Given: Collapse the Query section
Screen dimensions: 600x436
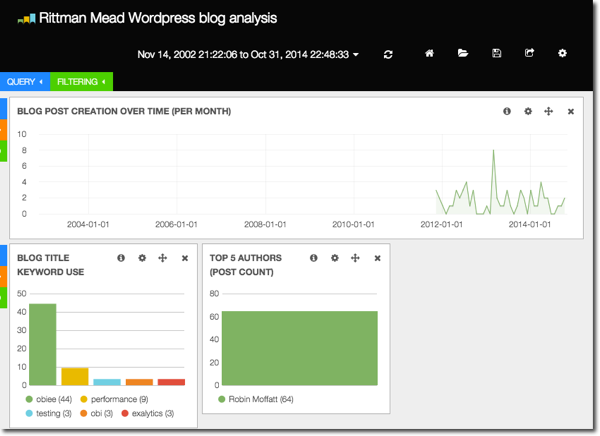Looking at the screenshot, I should 25,81.
